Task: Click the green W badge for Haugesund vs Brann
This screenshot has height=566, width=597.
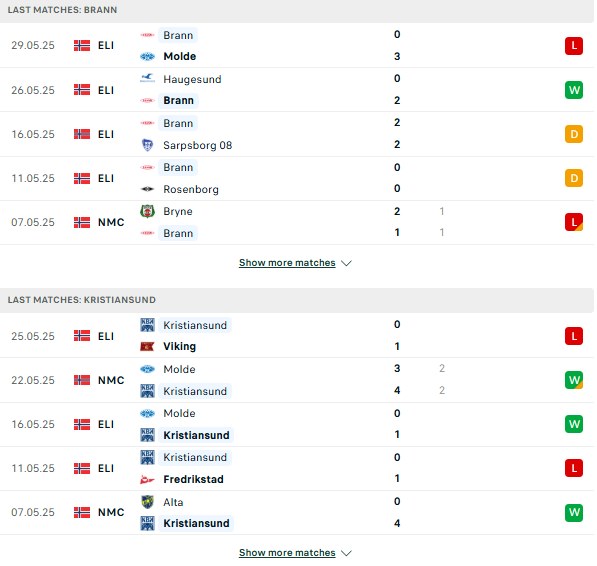Action: click(x=574, y=90)
